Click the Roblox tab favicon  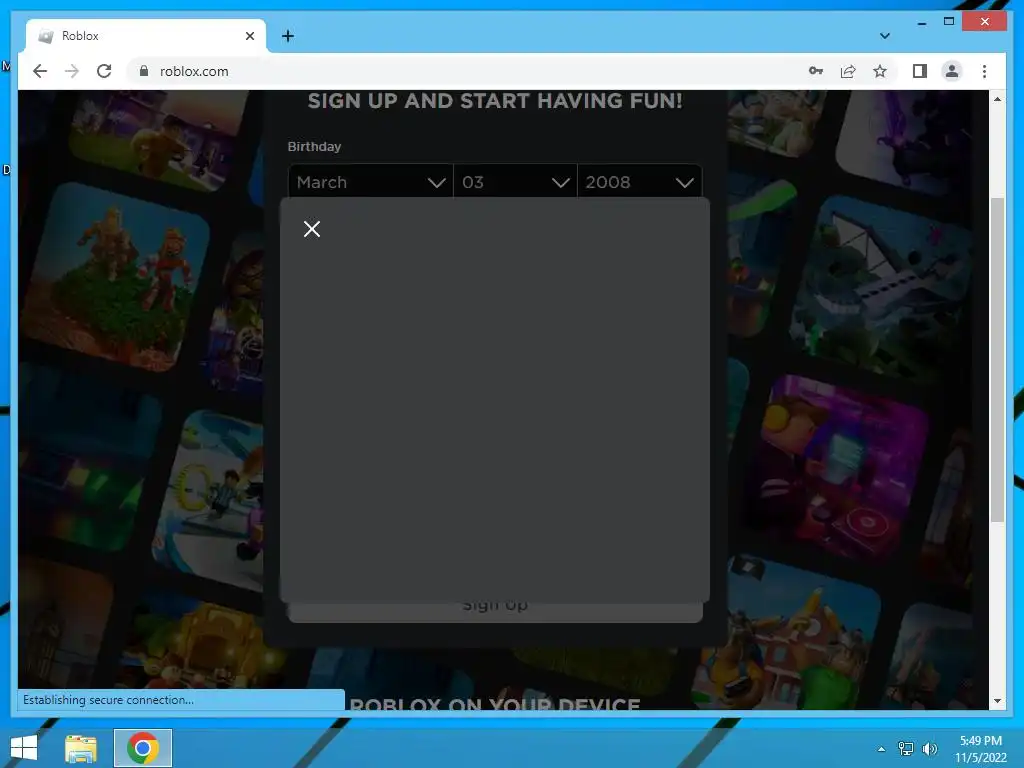point(46,36)
